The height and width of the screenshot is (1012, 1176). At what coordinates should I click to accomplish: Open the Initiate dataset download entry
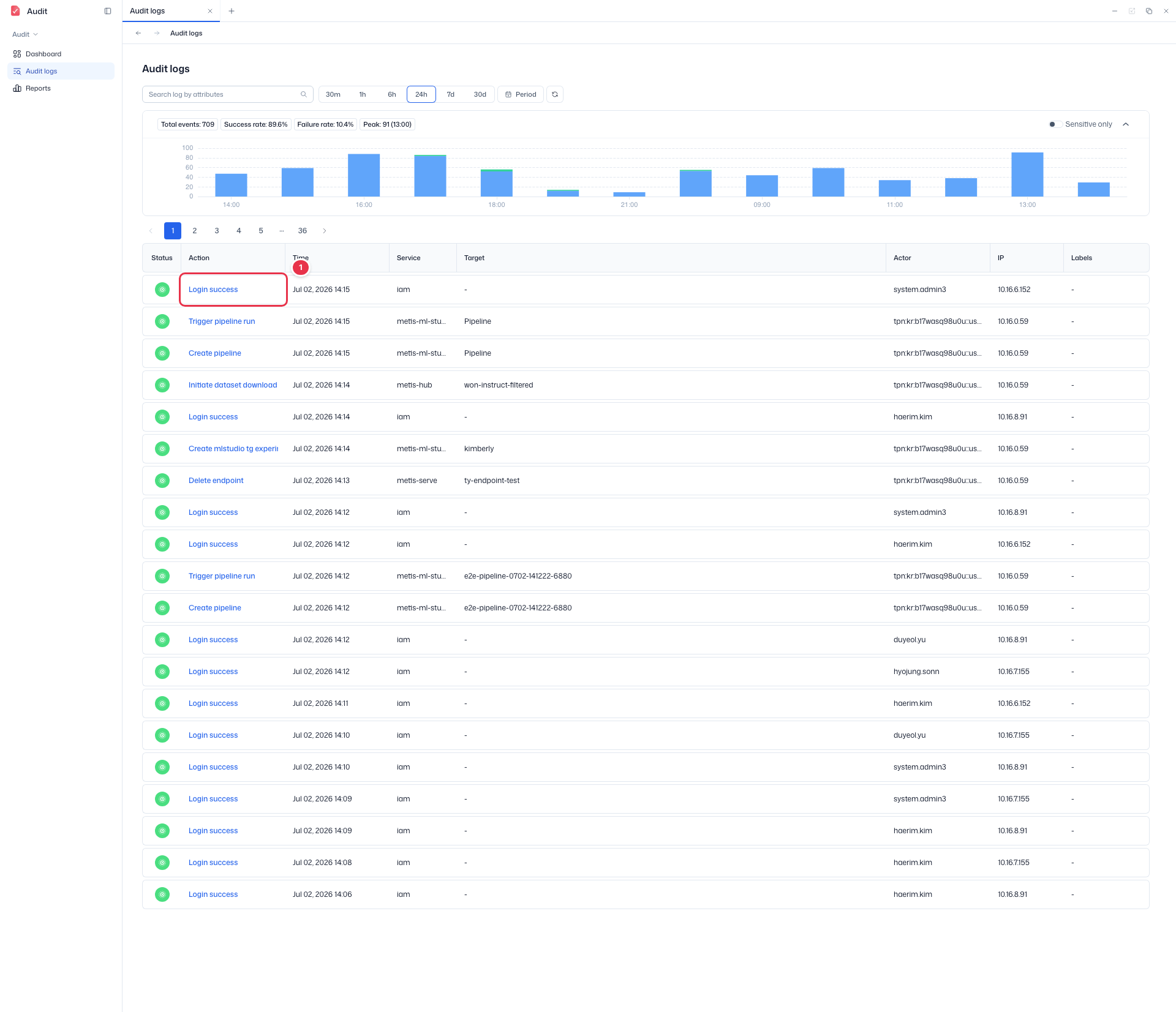233,385
